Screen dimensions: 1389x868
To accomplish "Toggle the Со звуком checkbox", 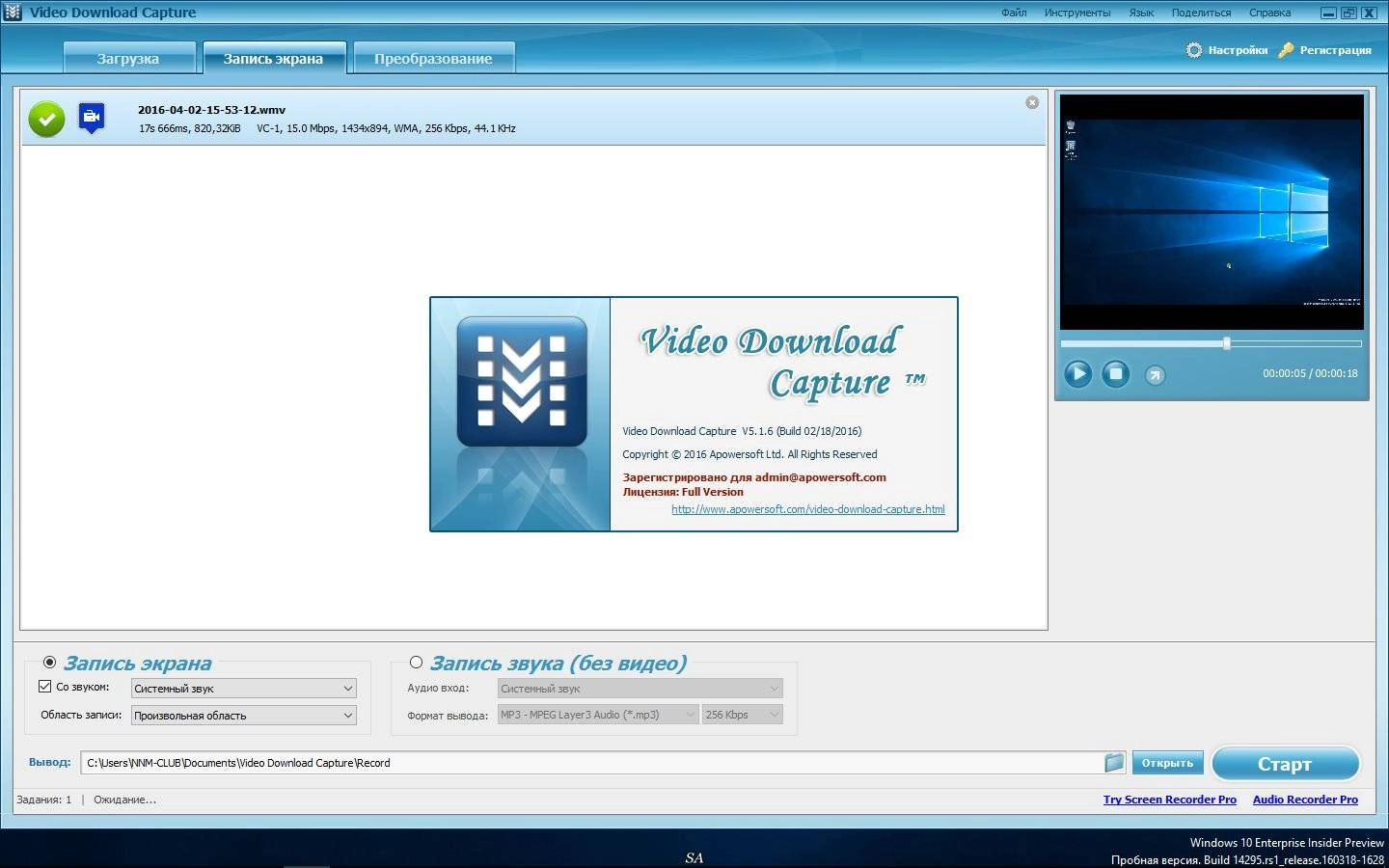I will 44,687.
